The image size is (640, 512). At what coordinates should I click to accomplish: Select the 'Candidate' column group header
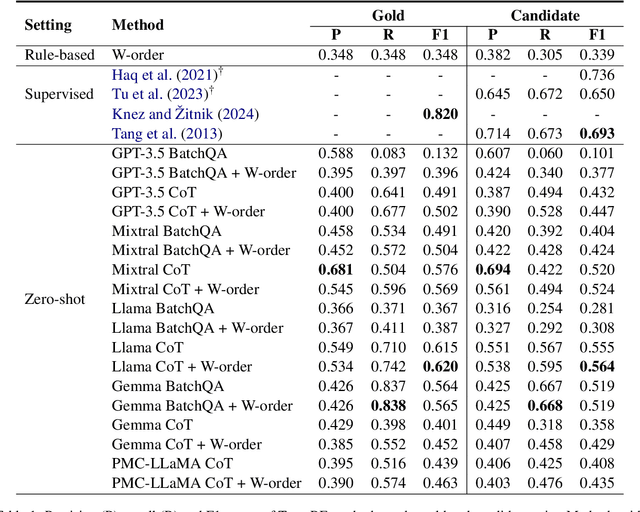[x=546, y=16]
